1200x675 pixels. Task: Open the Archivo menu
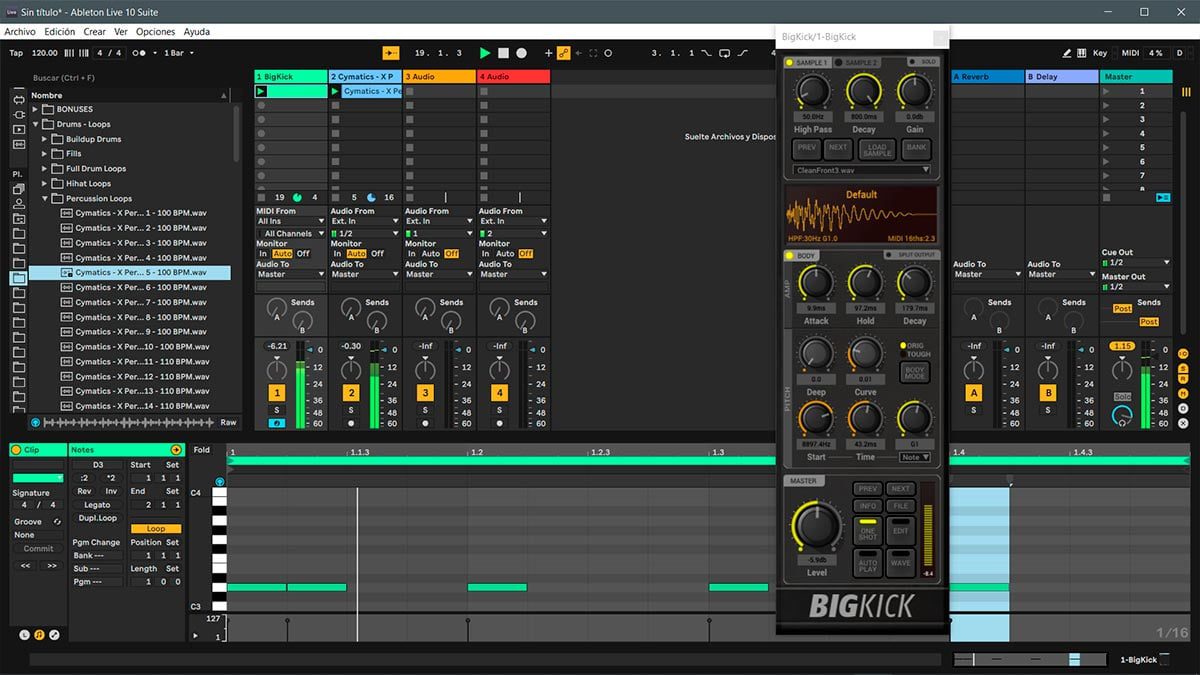point(20,32)
